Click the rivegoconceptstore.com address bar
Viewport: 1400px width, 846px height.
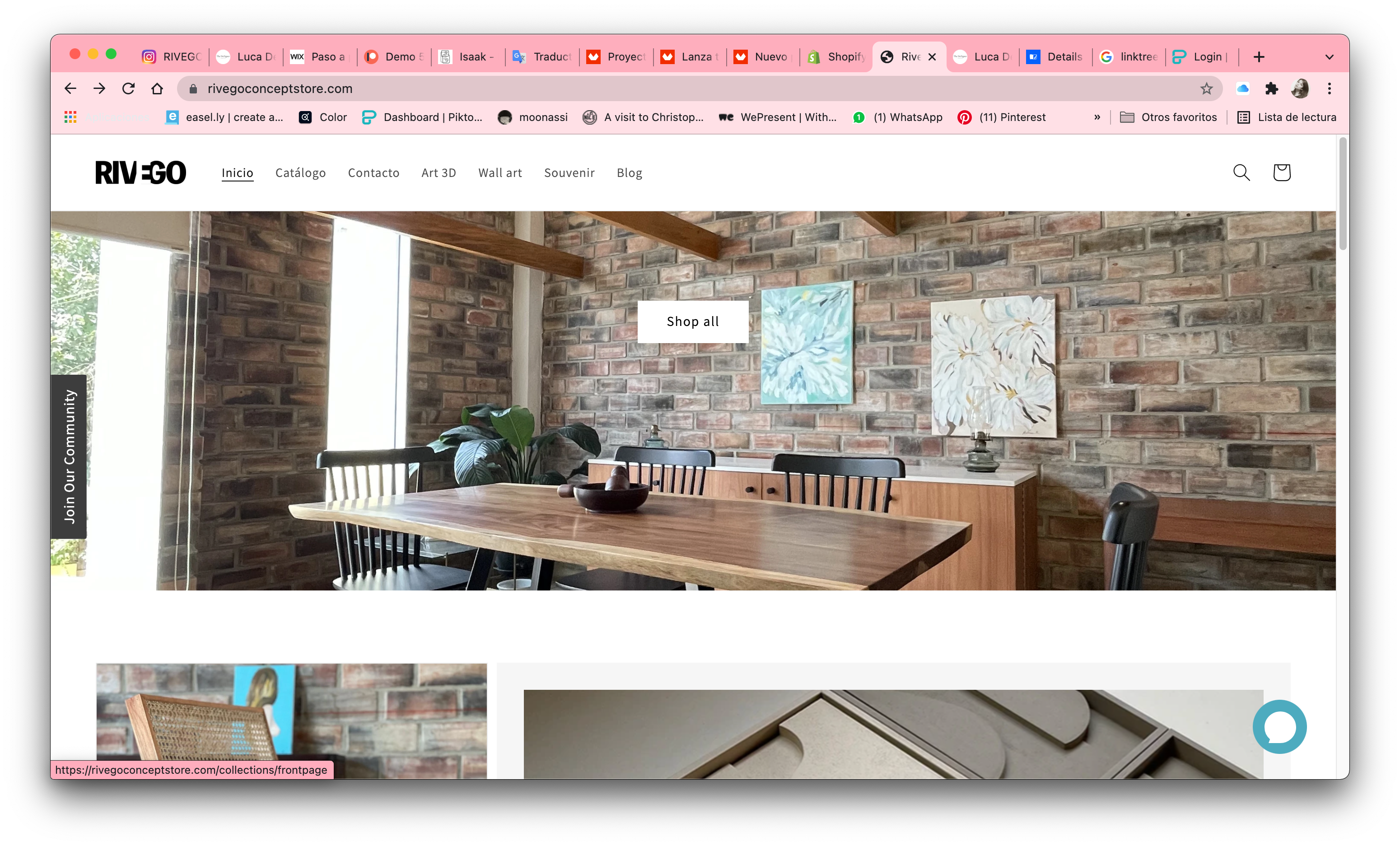click(x=693, y=88)
